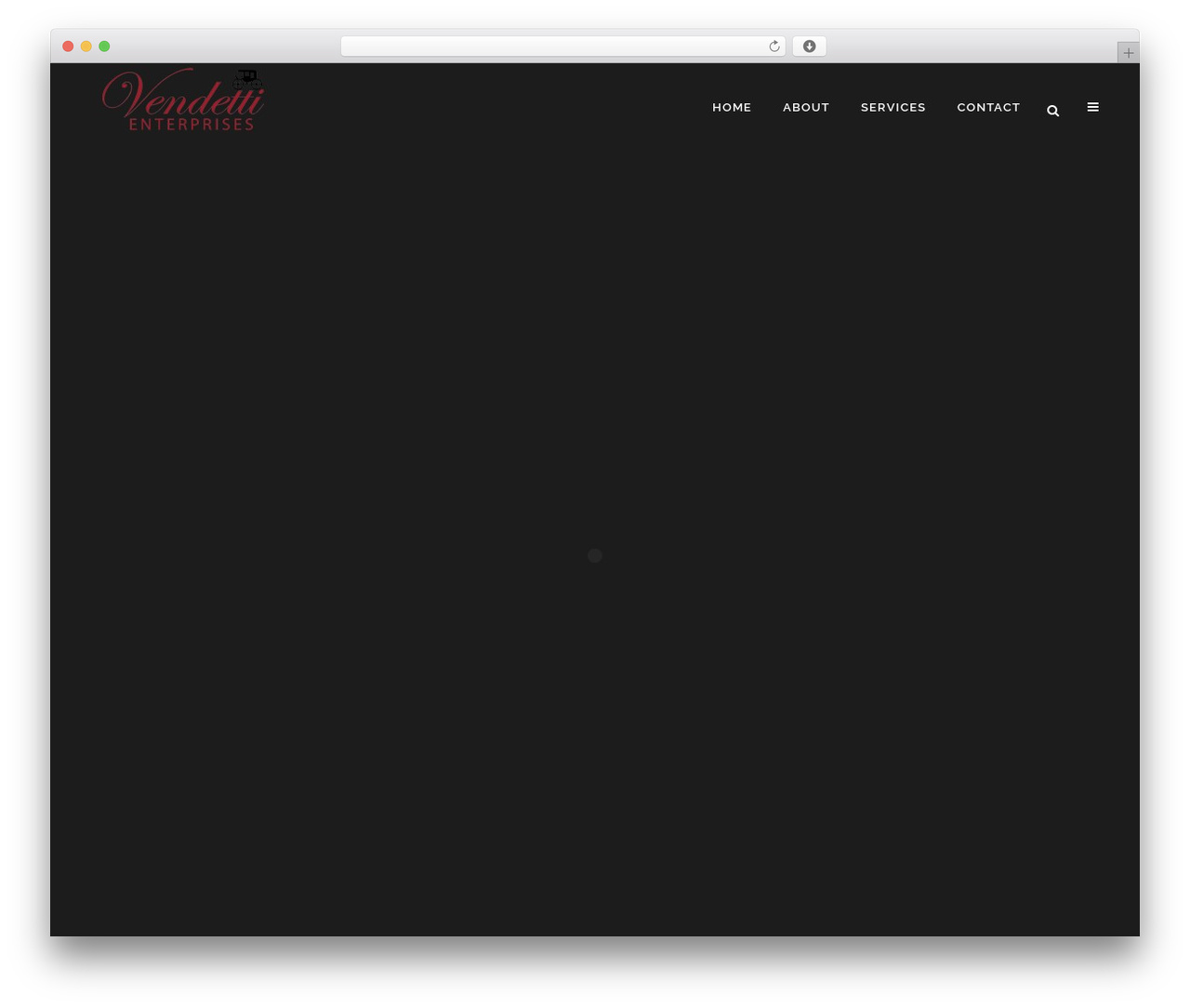
Task: Maximize the browser window
Action: click(104, 46)
